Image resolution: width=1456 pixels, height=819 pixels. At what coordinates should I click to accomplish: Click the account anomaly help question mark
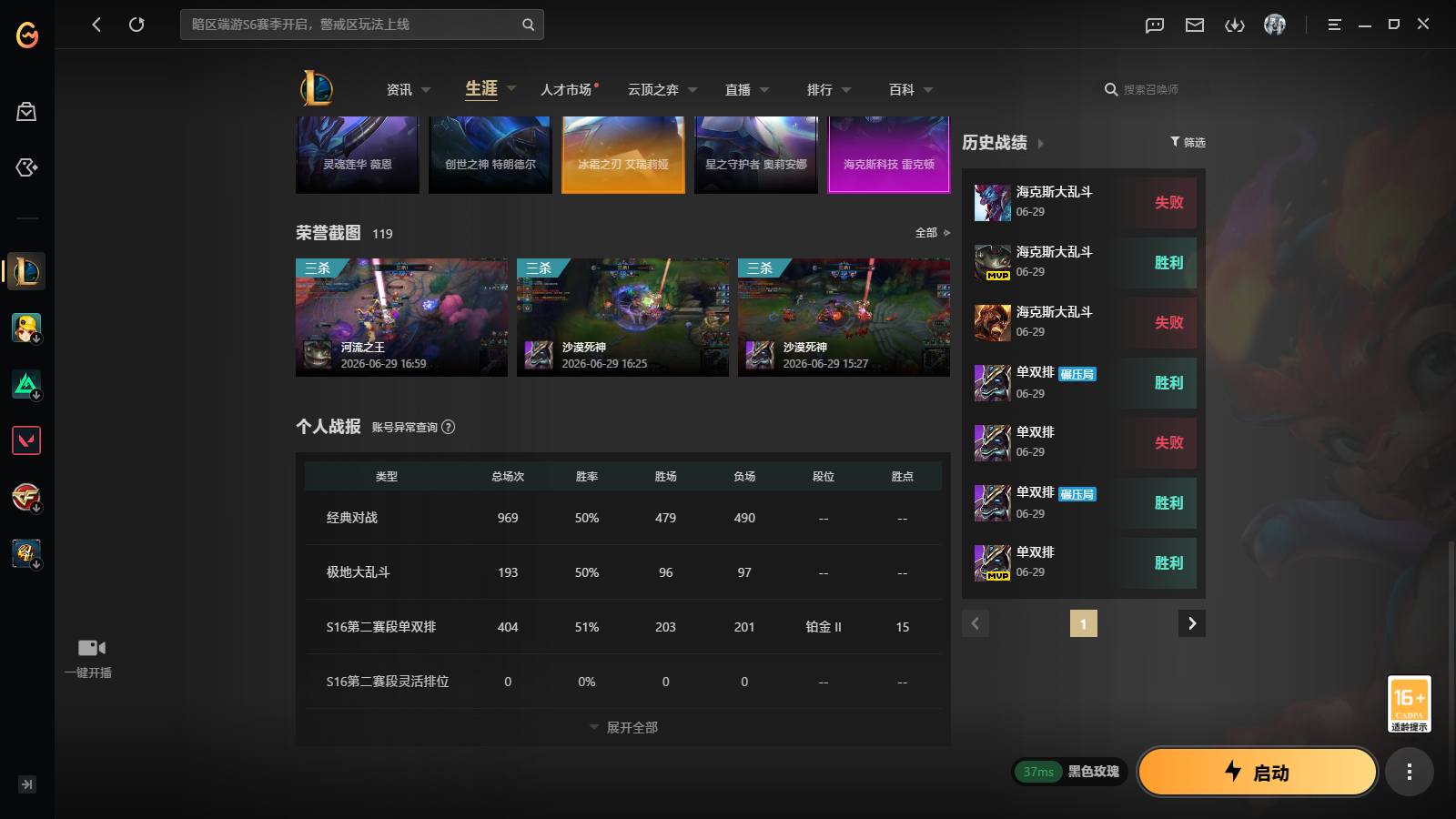coord(449,427)
